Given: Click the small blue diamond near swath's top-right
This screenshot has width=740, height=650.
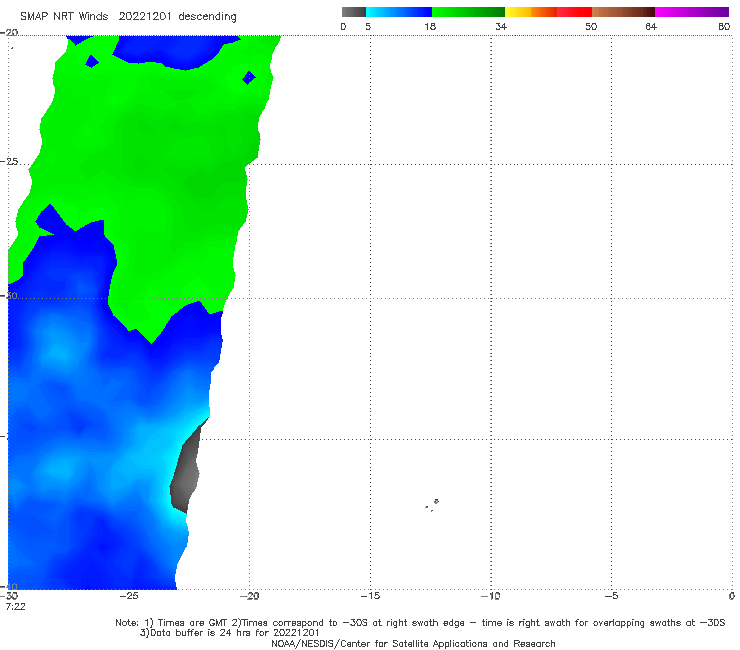Looking at the screenshot, I should tap(249, 77).
